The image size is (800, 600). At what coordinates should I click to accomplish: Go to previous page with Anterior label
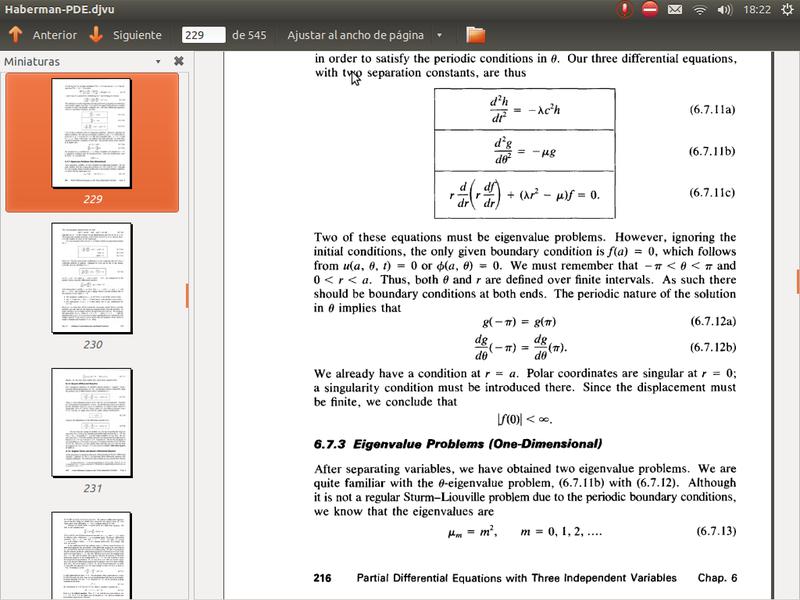(54, 35)
